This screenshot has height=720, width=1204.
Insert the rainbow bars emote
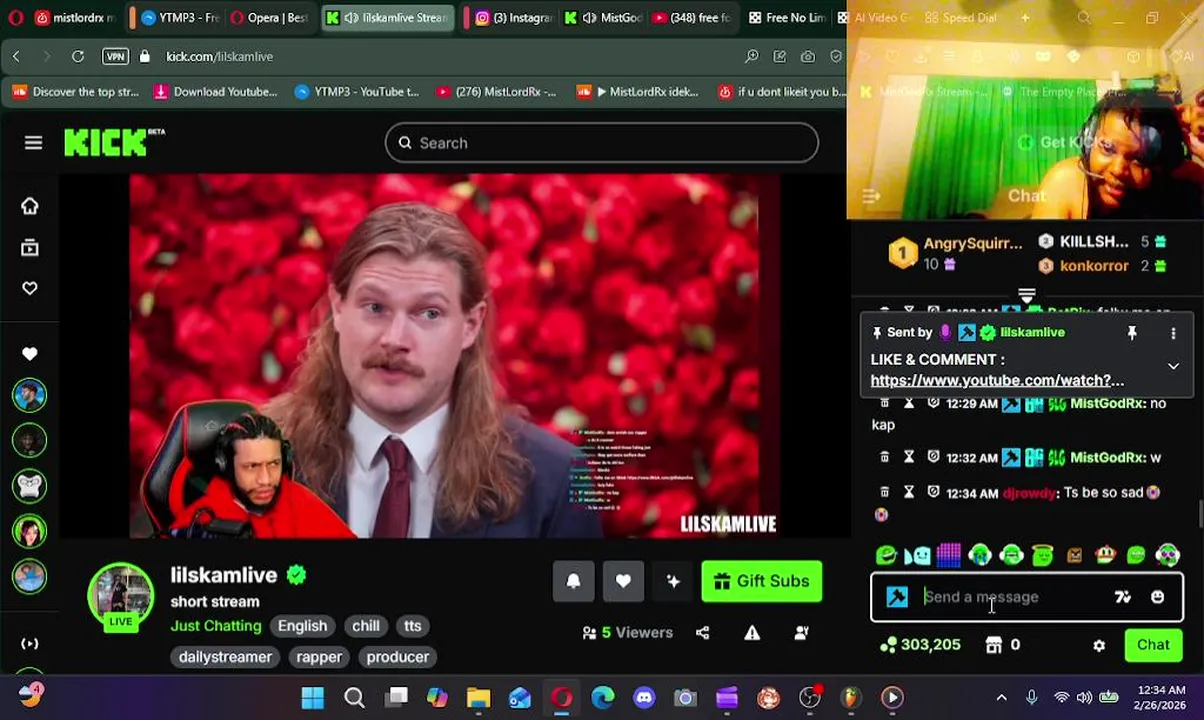tap(949, 555)
